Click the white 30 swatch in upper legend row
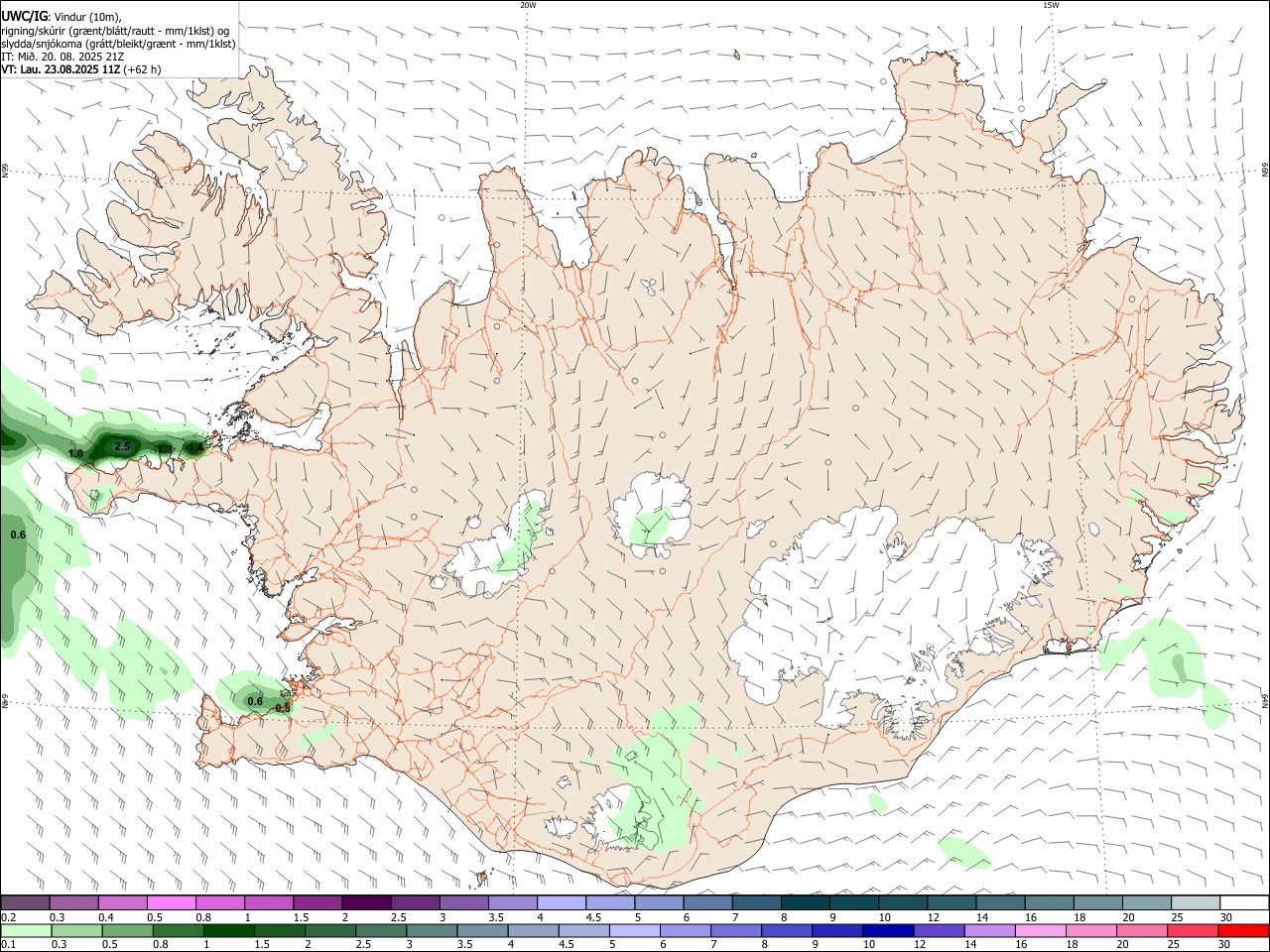 pos(1244,903)
